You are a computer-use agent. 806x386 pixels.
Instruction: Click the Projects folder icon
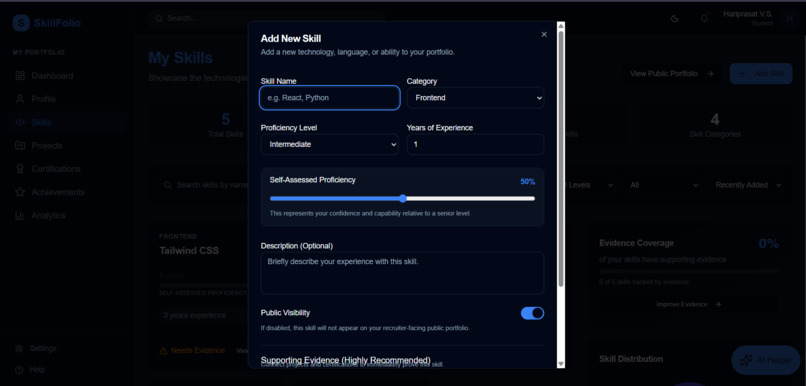point(20,145)
